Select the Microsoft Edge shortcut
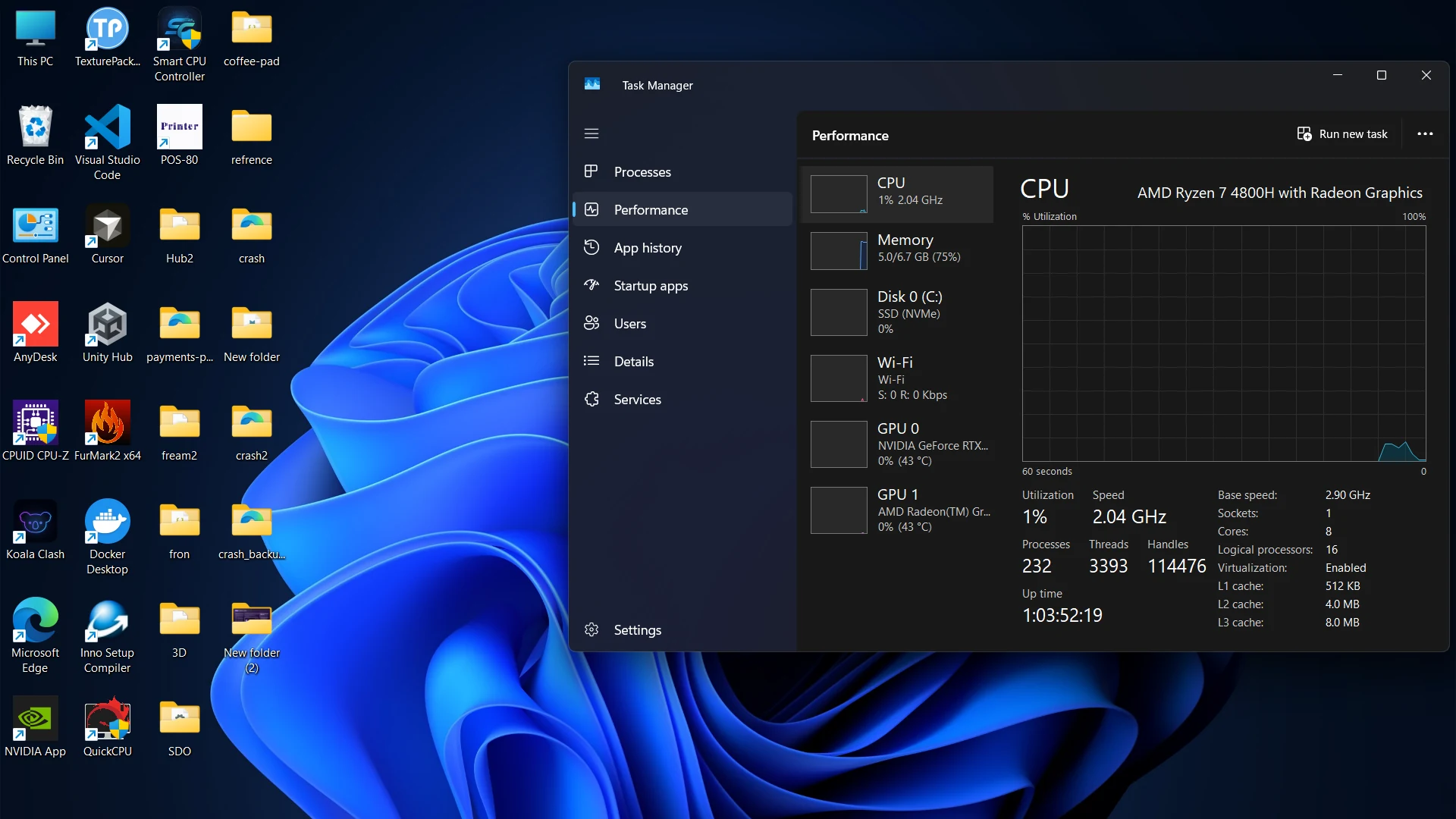 [x=35, y=637]
